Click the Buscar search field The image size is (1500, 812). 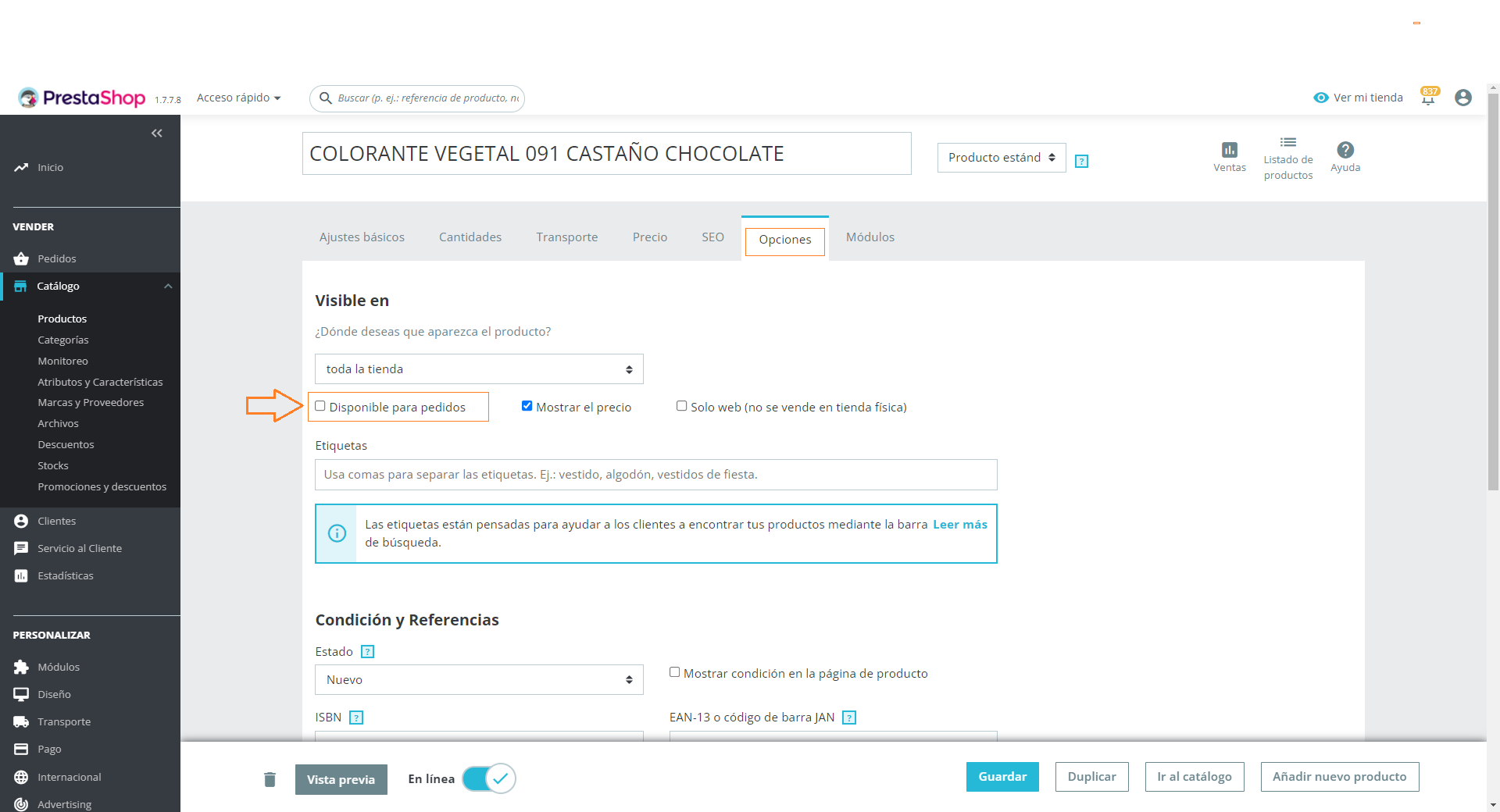(417, 98)
